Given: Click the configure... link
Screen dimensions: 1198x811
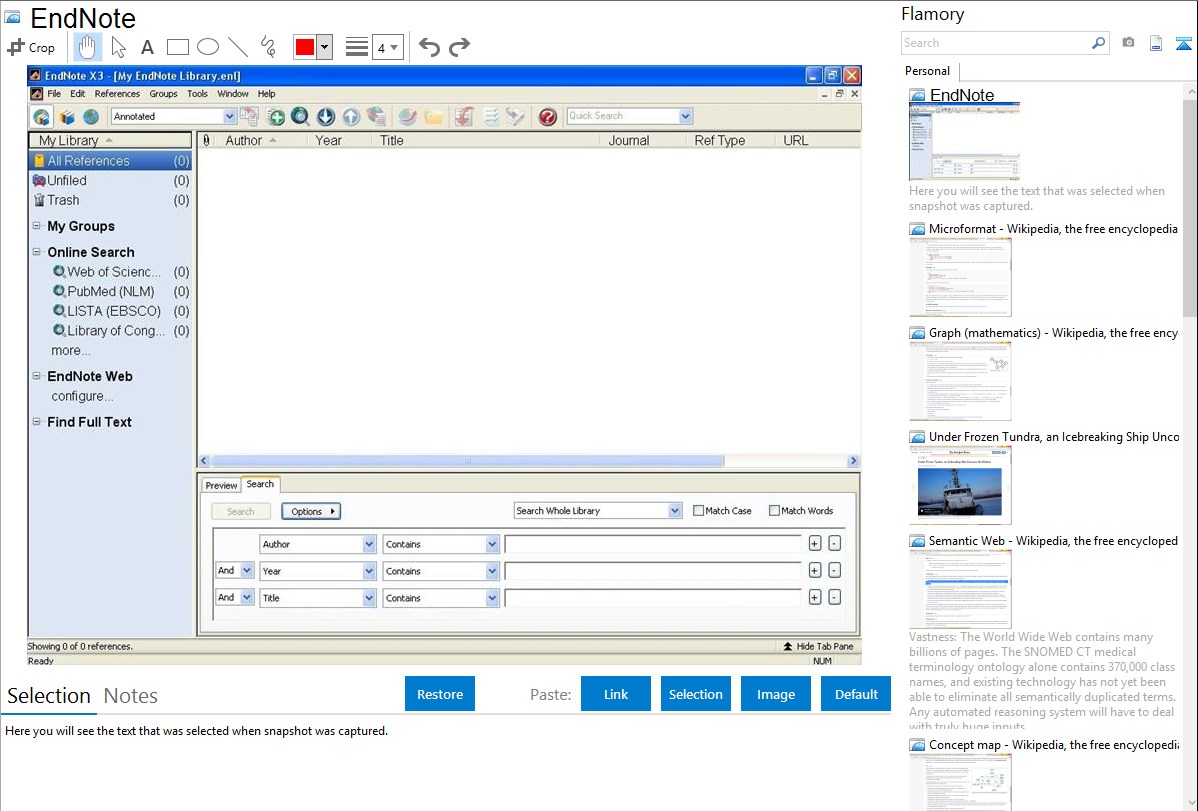Looking at the screenshot, I should [82, 396].
